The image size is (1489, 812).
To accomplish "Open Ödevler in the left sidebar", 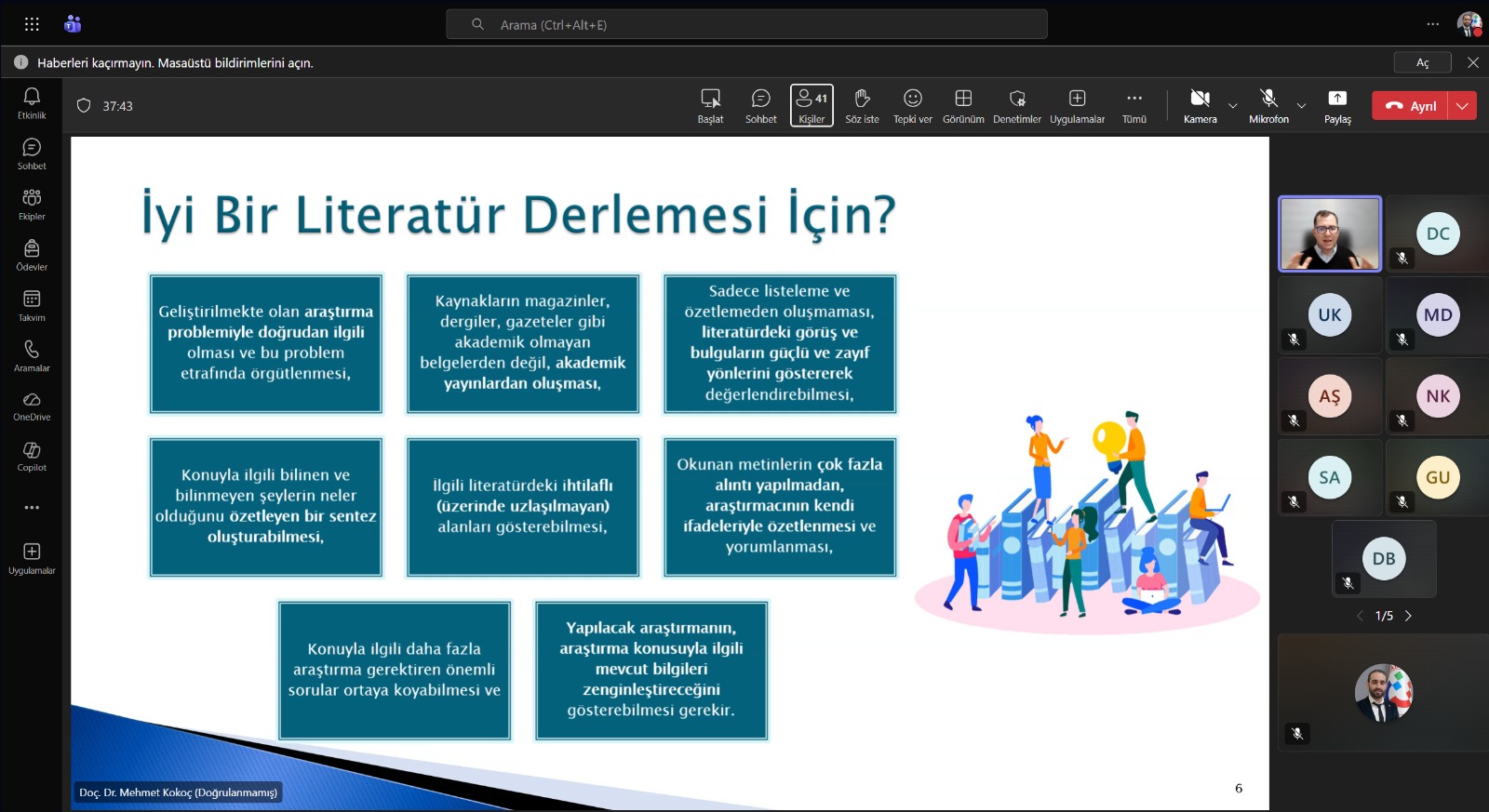I will point(32,254).
